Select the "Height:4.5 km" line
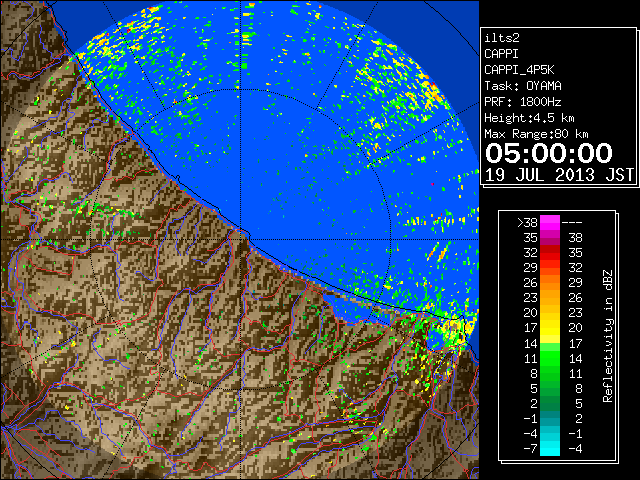 [529, 118]
